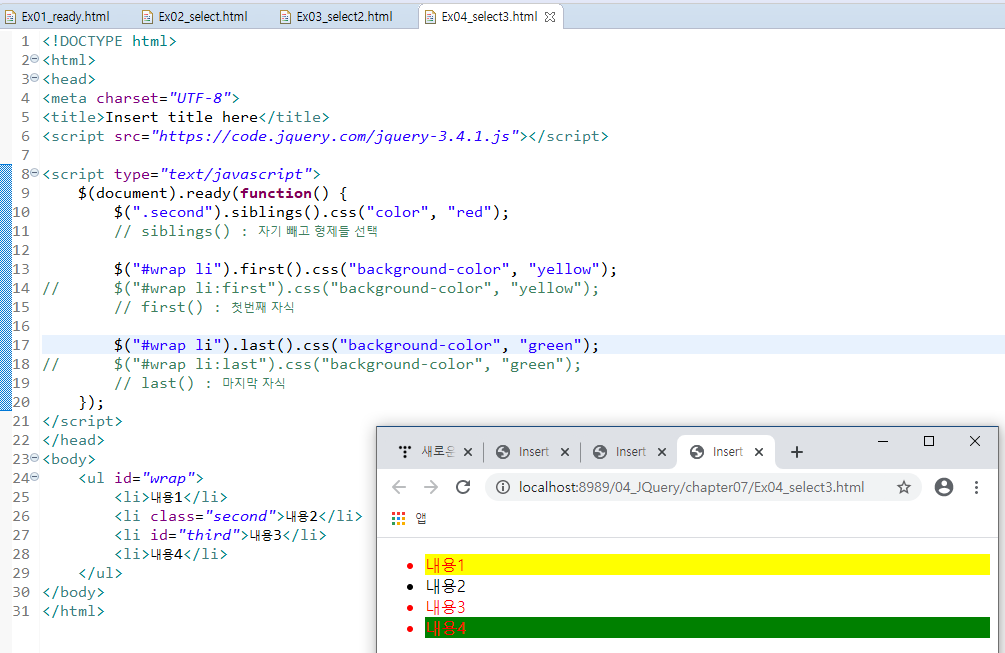Select the Ex04_select3.html editor tab
The height and width of the screenshot is (653, 1005).
coord(489,17)
